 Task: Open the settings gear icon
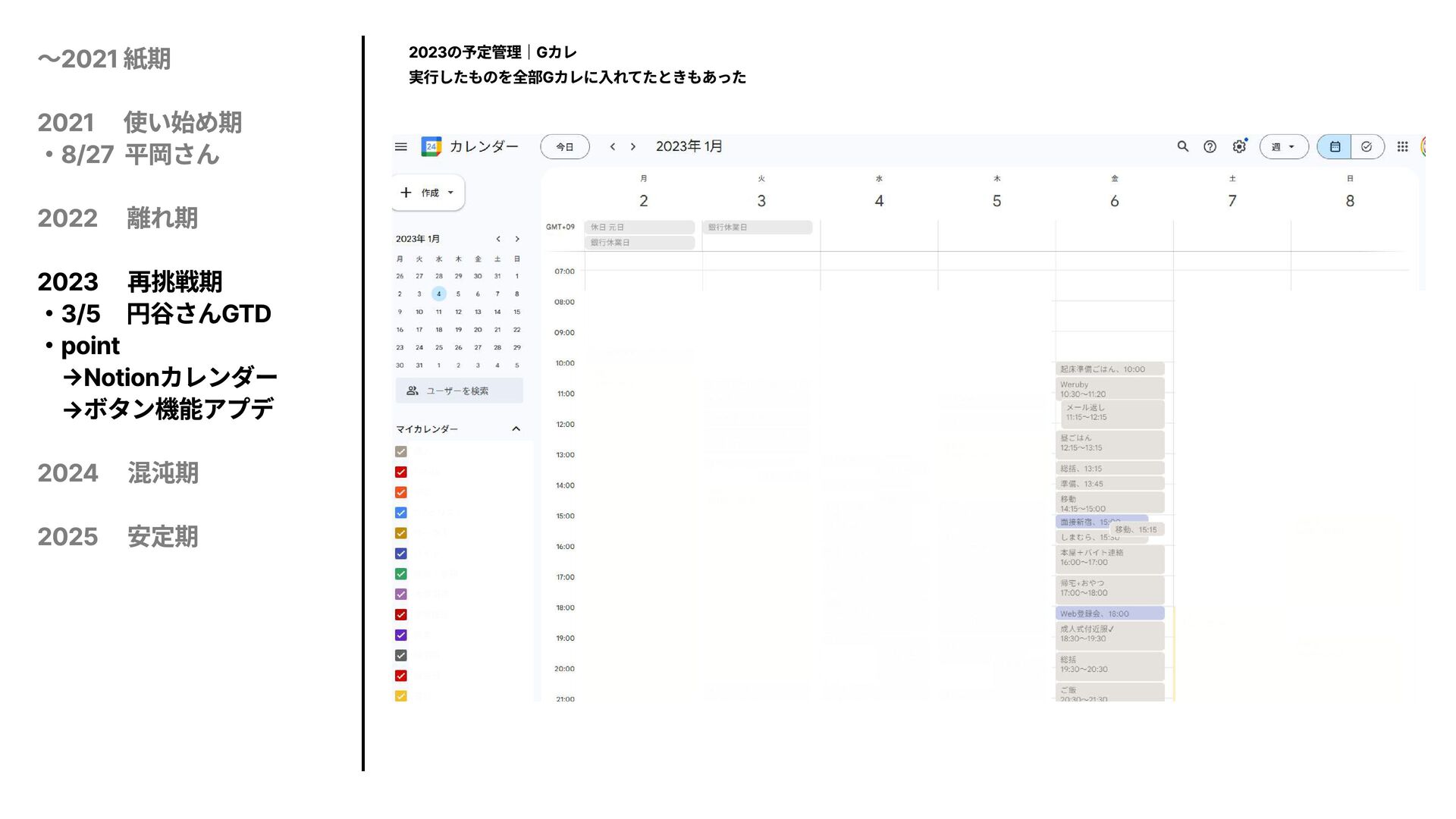click(1239, 146)
